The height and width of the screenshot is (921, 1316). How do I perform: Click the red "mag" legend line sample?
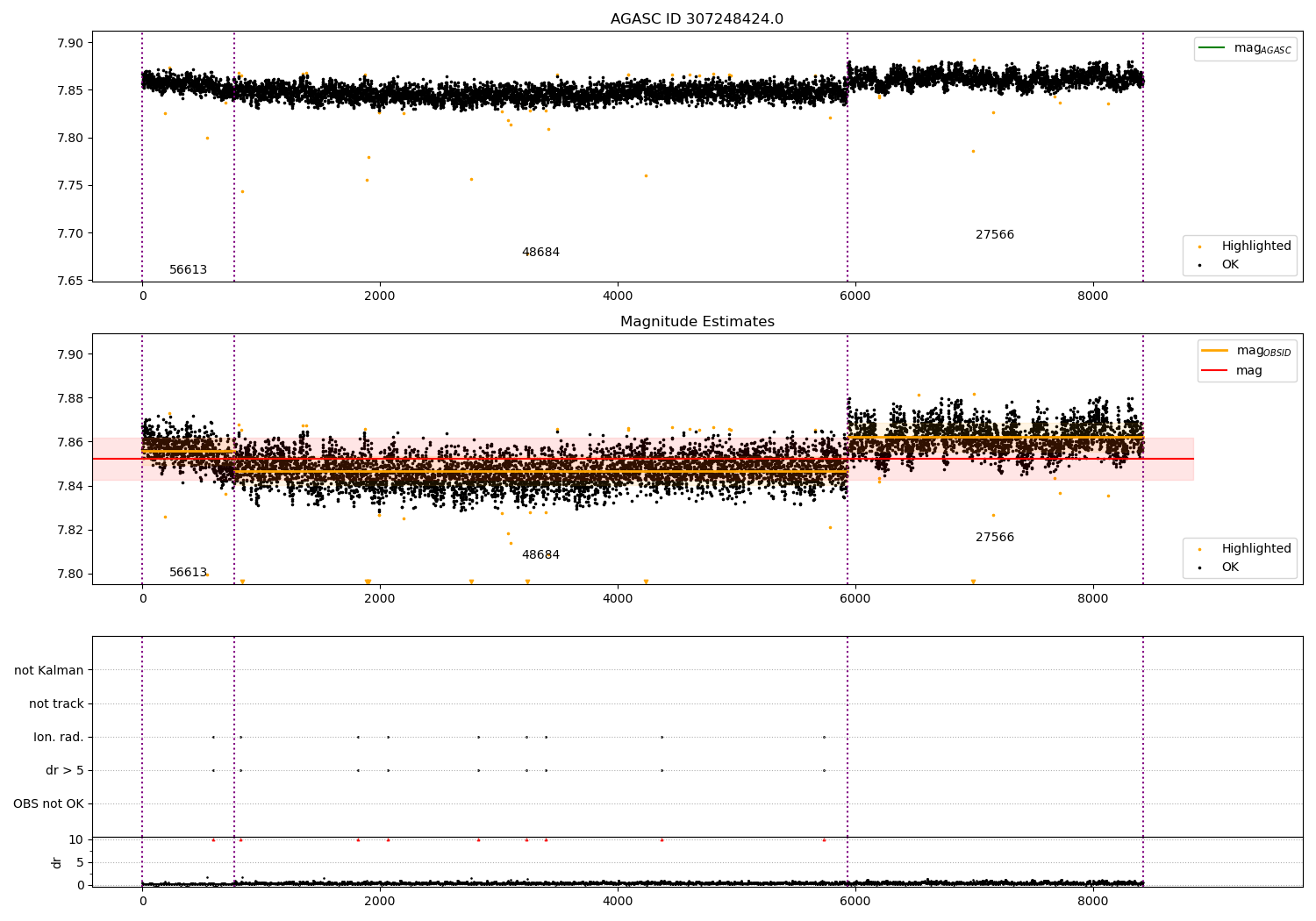pos(1214,371)
